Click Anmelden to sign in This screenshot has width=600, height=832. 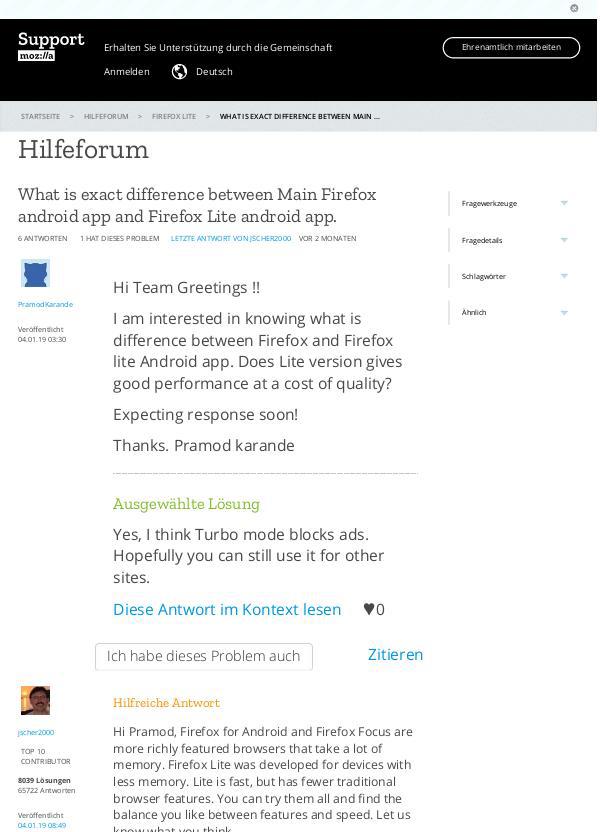tap(126, 71)
